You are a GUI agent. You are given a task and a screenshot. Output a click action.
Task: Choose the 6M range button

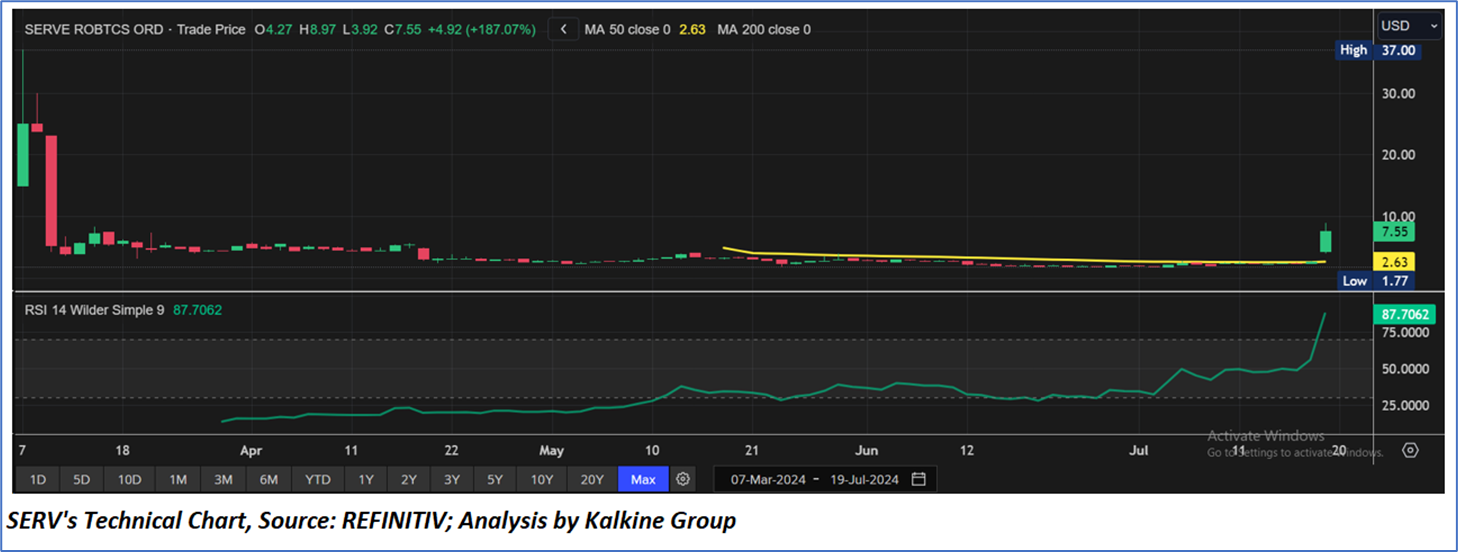[268, 479]
